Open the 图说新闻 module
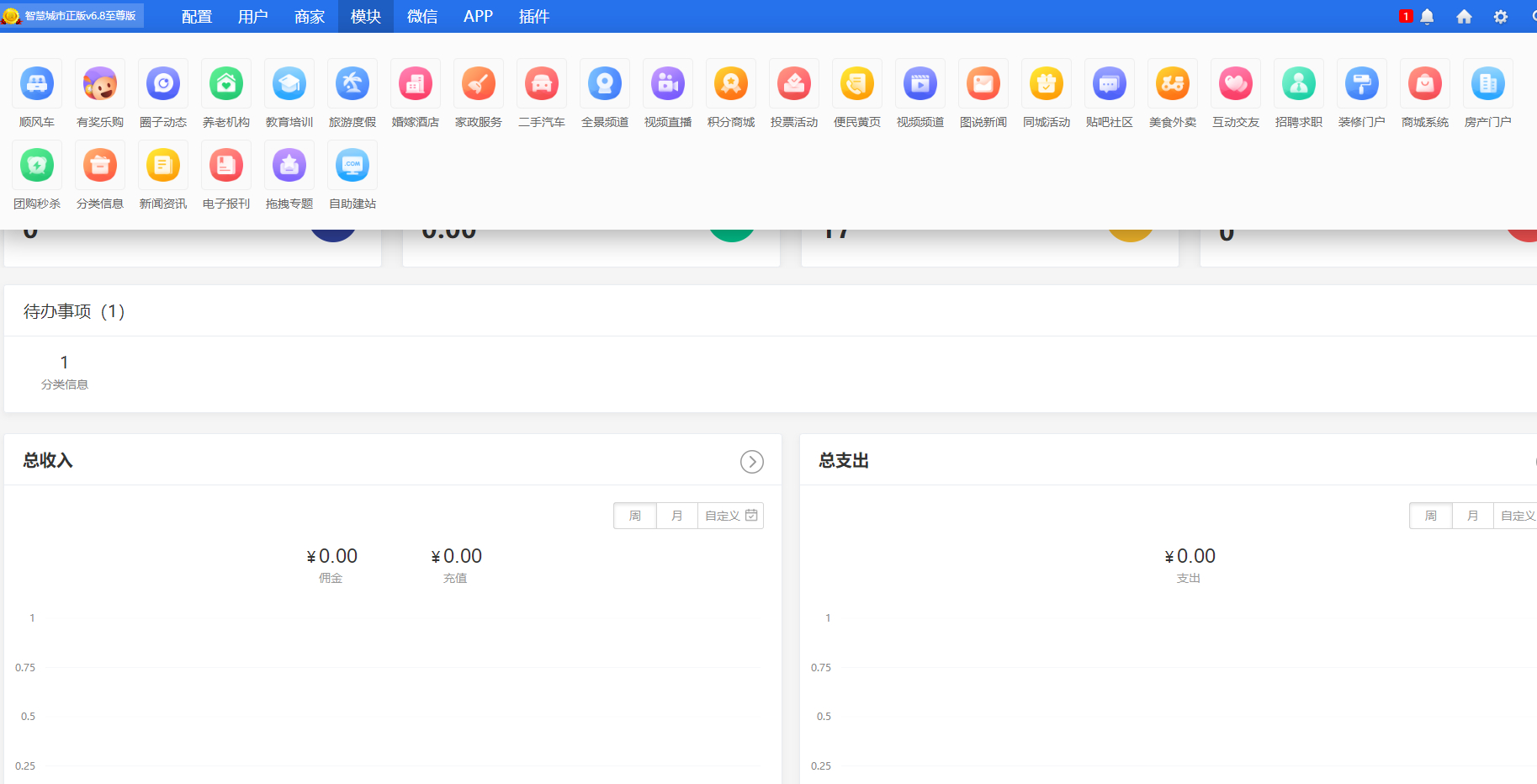The height and width of the screenshot is (784, 1537). (983, 94)
